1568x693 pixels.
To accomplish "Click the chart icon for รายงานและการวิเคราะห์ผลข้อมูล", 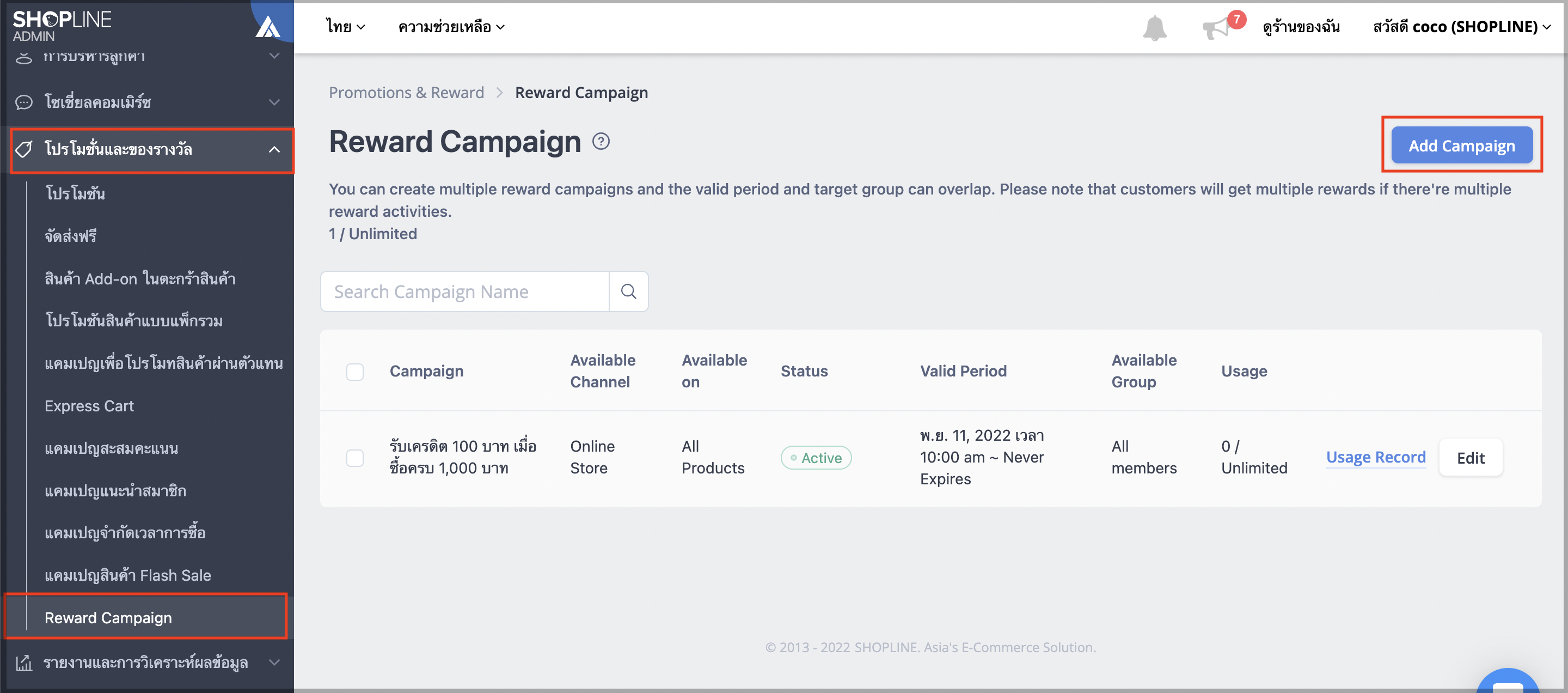I will pyautogui.click(x=24, y=662).
